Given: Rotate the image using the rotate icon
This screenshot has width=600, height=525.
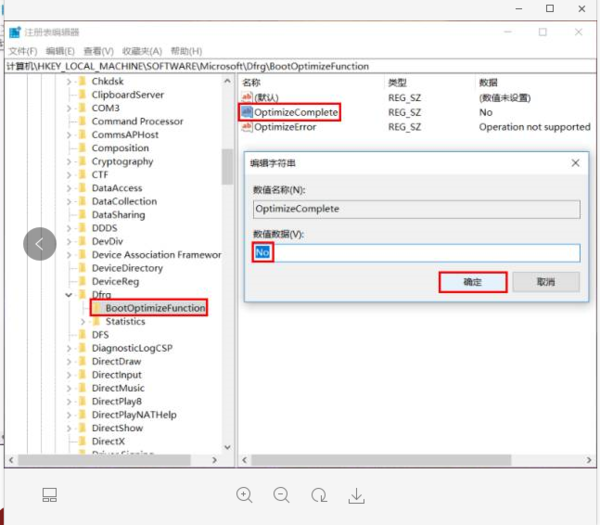Looking at the screenshot, I should [319, 495].
